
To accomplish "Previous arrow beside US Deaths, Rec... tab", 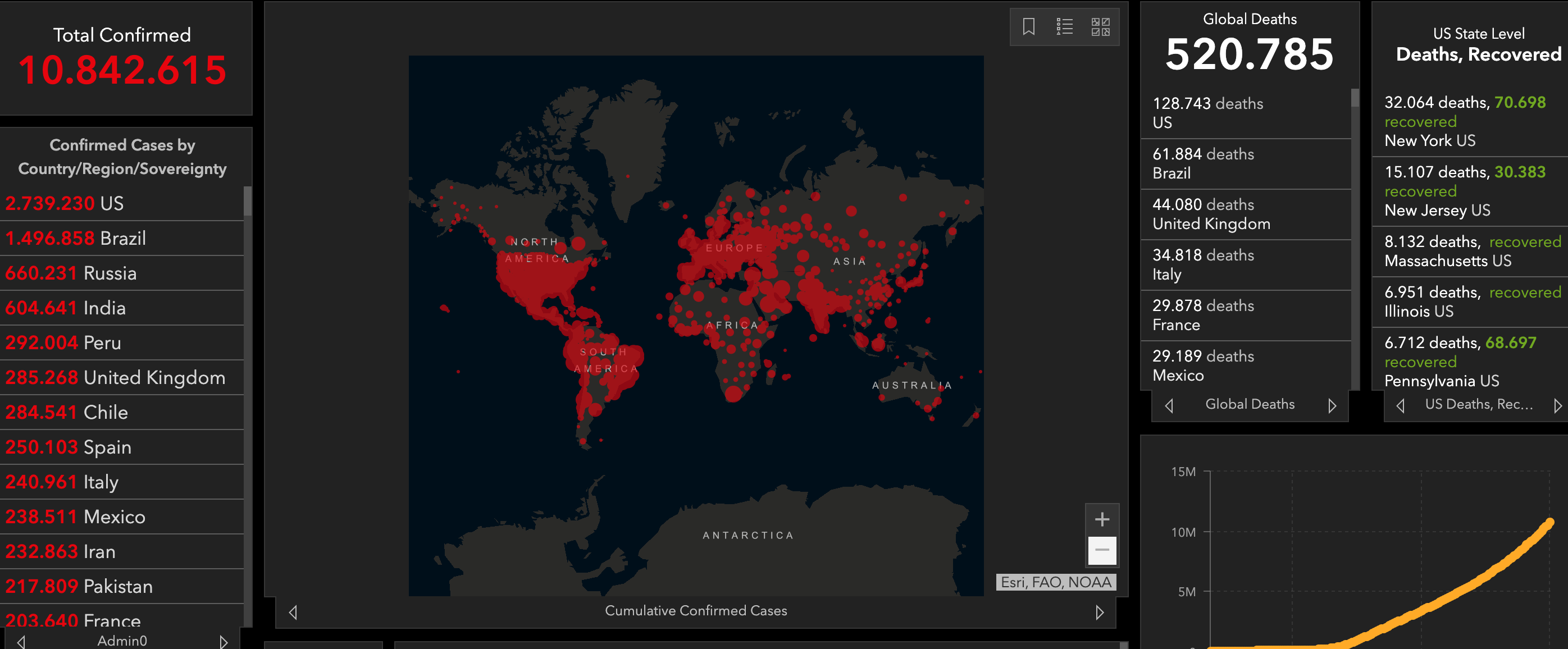I will (1400, 405).
